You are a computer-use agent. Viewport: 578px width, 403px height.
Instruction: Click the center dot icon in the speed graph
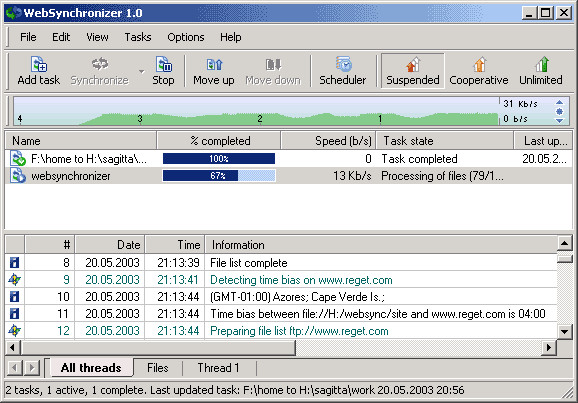559,111
